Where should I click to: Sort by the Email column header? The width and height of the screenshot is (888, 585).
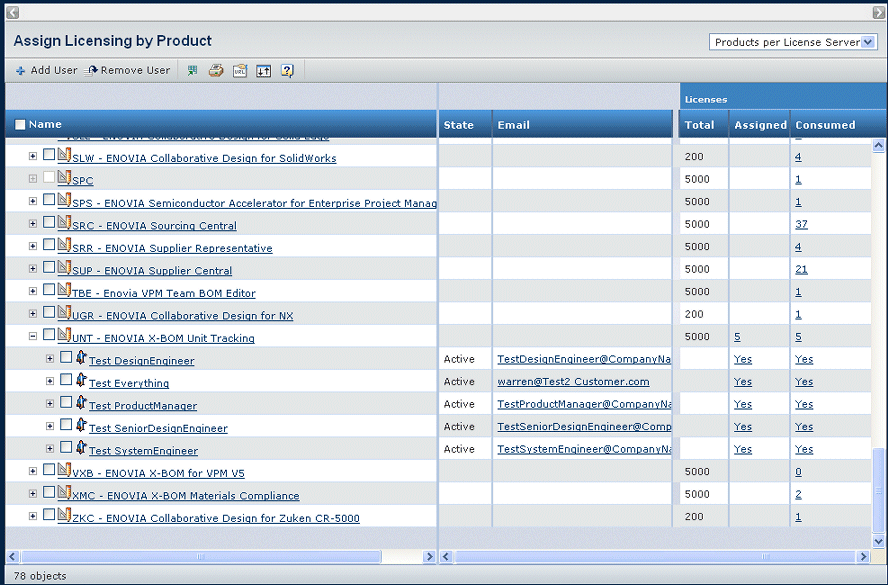coord(513,125)
